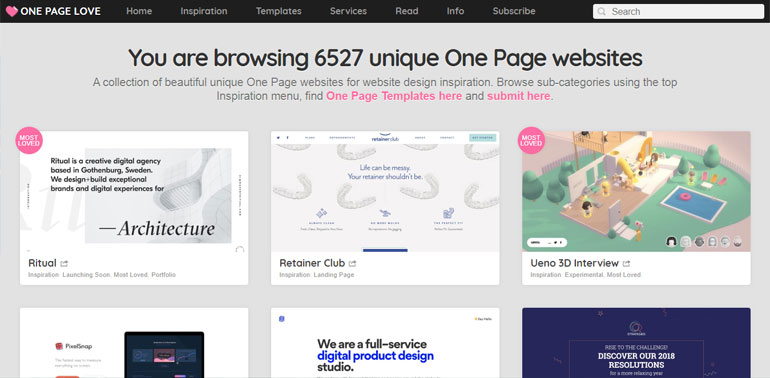Go to the Read menu item
The height and width of the screenshot is (378, 770).
407,11
